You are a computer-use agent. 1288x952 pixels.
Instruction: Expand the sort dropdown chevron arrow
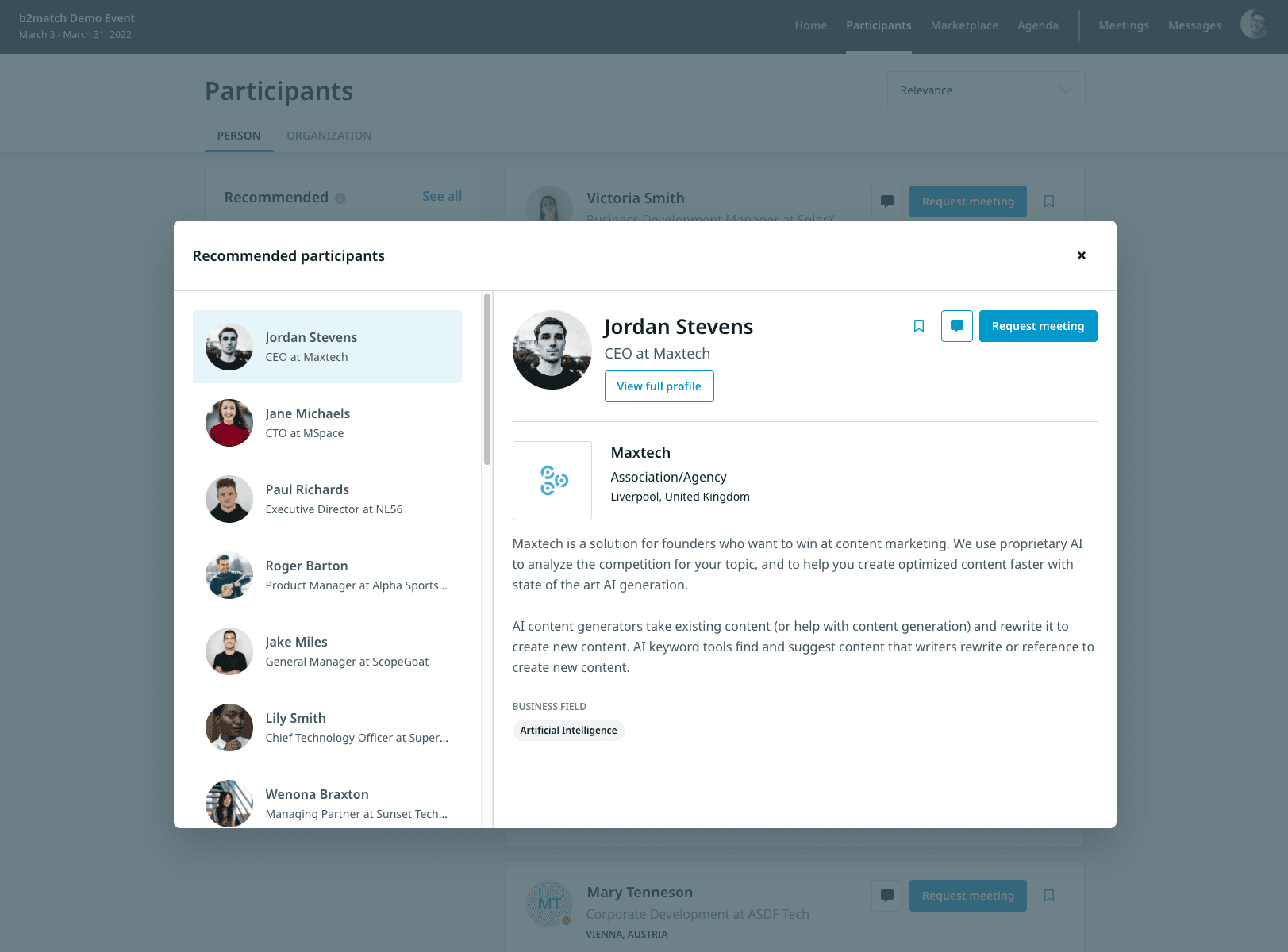[1066, 90]
